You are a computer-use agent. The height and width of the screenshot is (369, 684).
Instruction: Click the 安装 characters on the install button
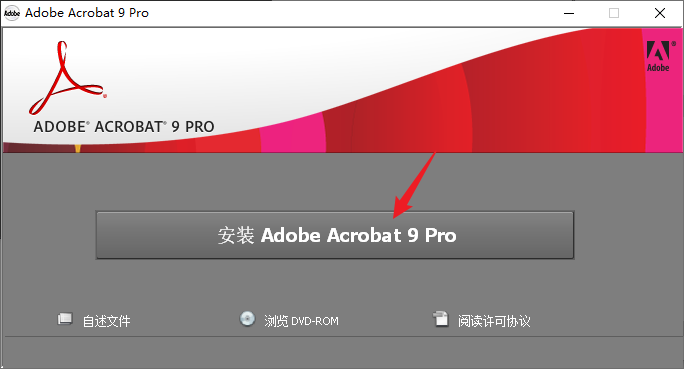236,236
